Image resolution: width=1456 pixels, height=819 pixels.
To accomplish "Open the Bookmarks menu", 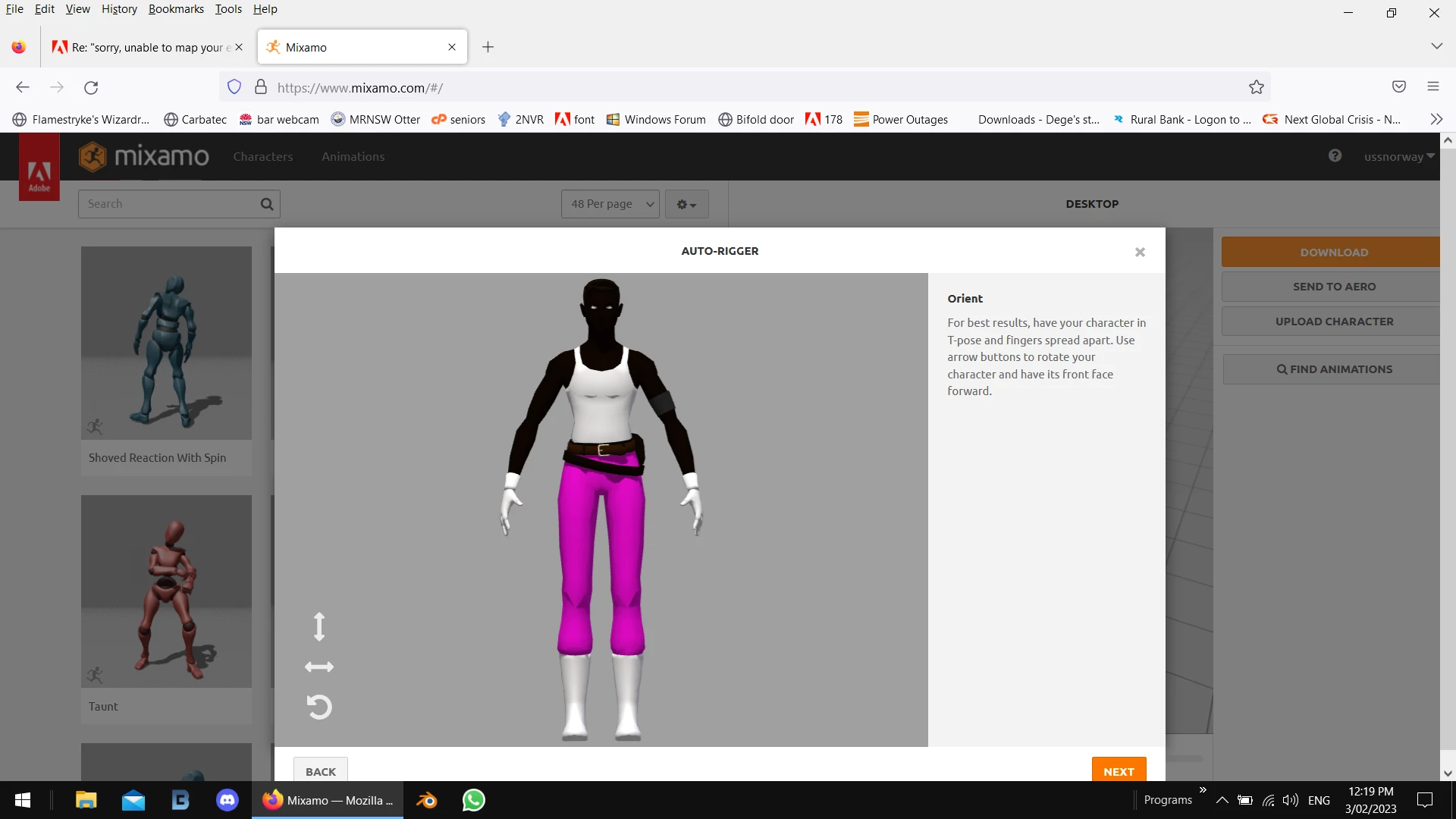I will (x=176, y=9).
